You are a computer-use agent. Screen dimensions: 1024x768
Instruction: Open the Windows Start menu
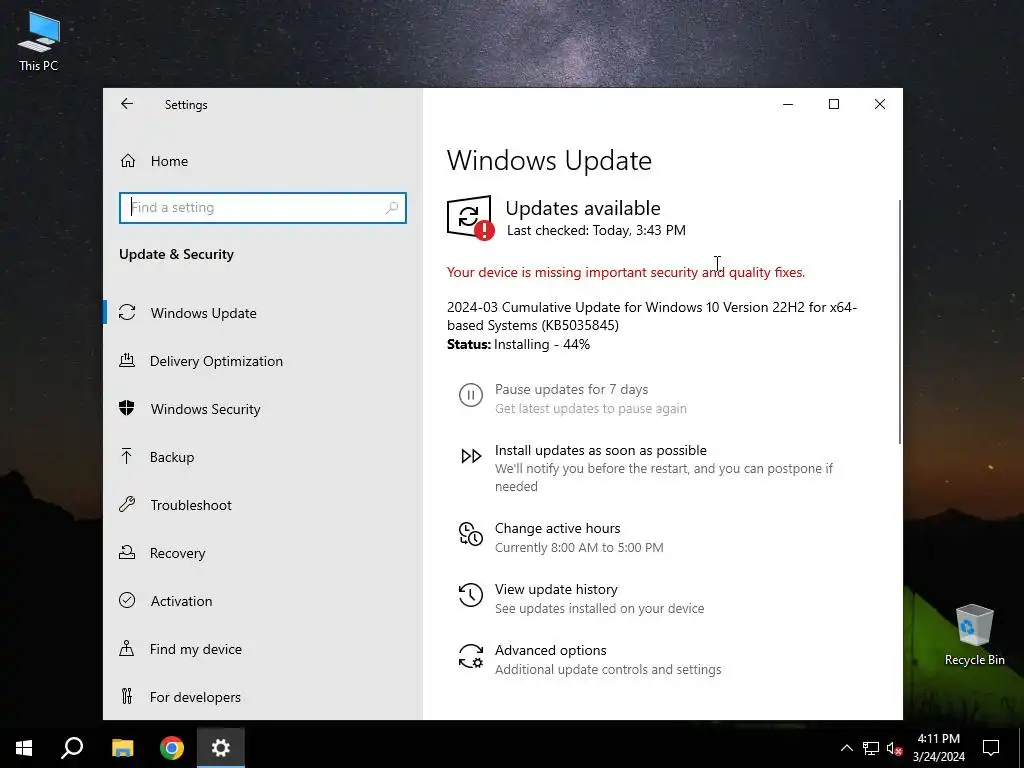[24, 748]
